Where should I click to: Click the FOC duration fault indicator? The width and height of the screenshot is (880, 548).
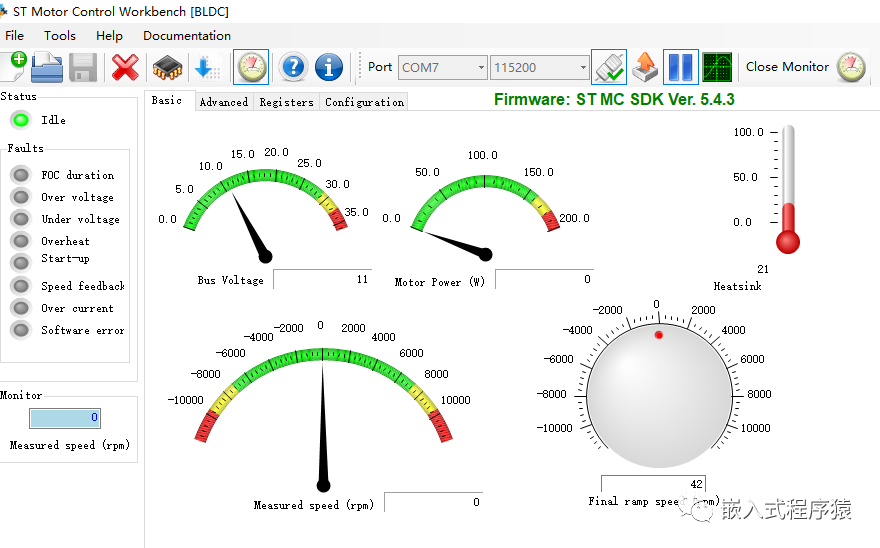pos(21,175)
